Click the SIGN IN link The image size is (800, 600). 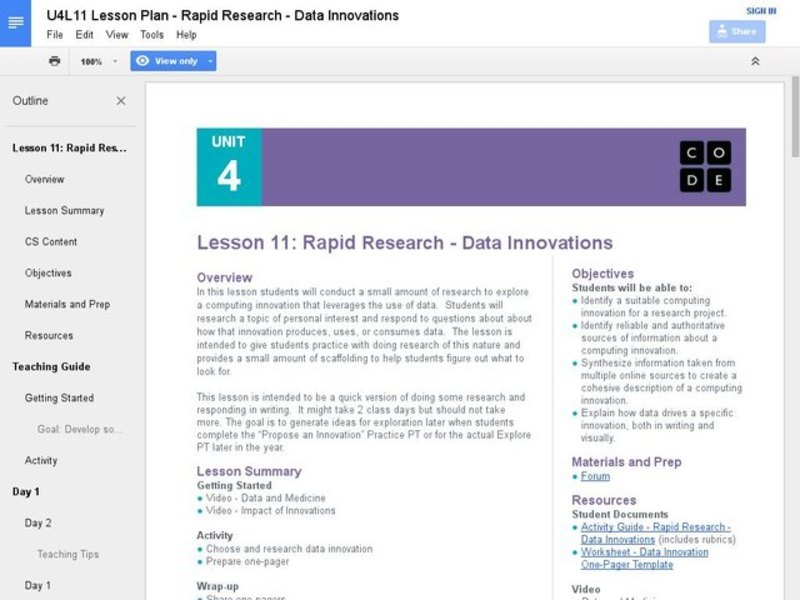(759, 8)
